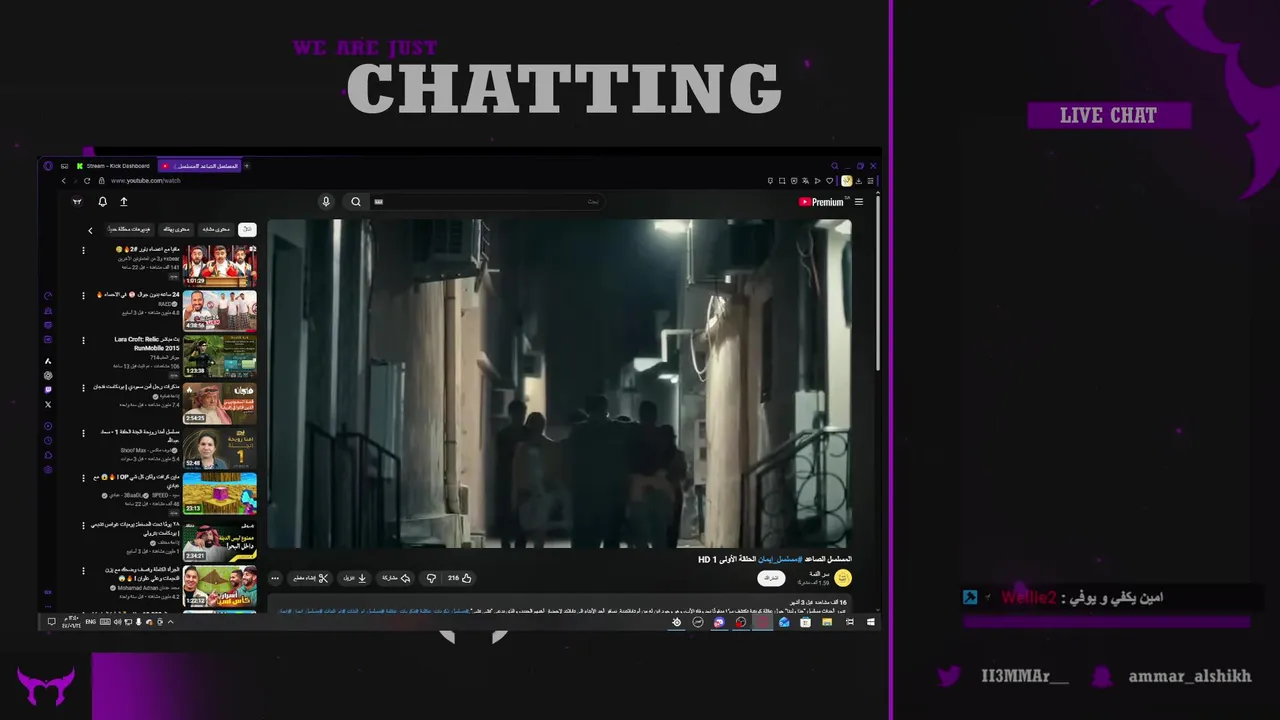Open the Opera GX logo menu
This screenshot has width=1280, height=720.
(x=48, y=166)
